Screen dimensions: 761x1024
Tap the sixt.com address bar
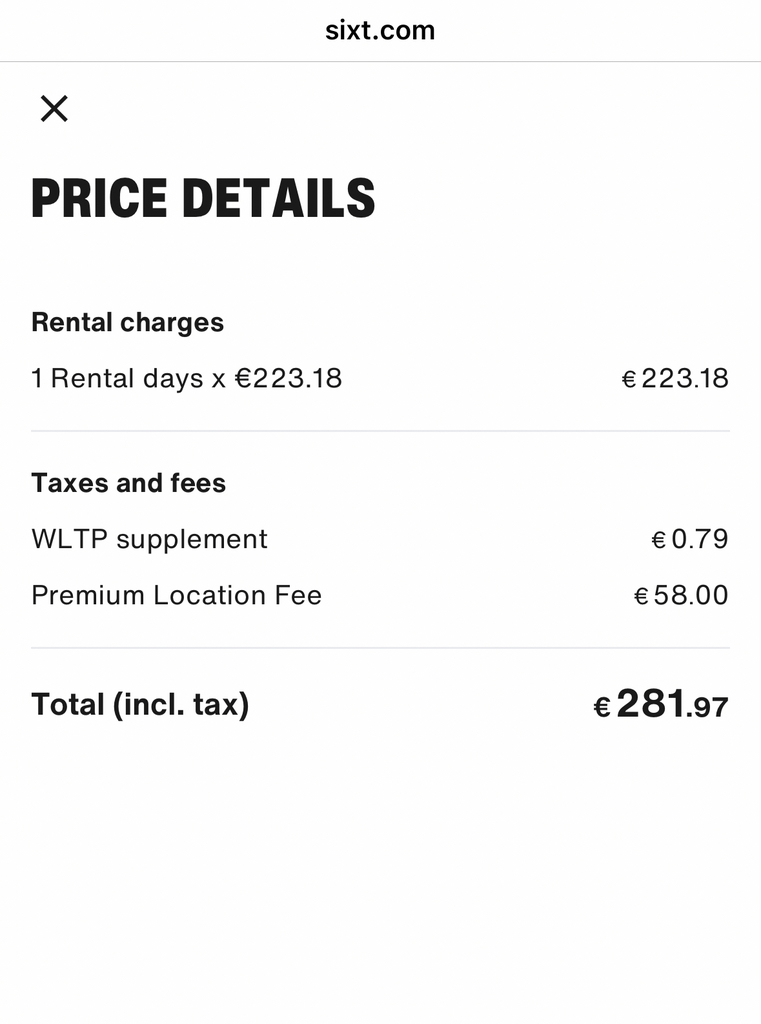tap(380, 30)
